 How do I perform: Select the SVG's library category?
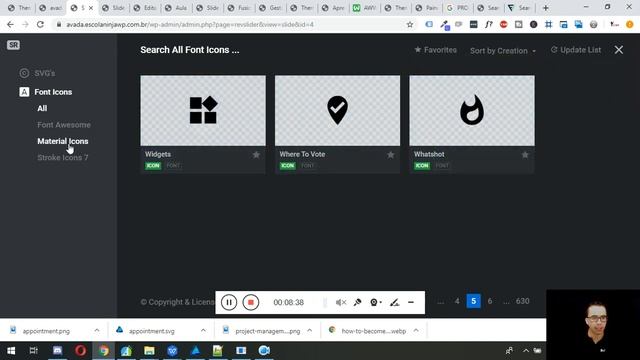coord(37,73)
